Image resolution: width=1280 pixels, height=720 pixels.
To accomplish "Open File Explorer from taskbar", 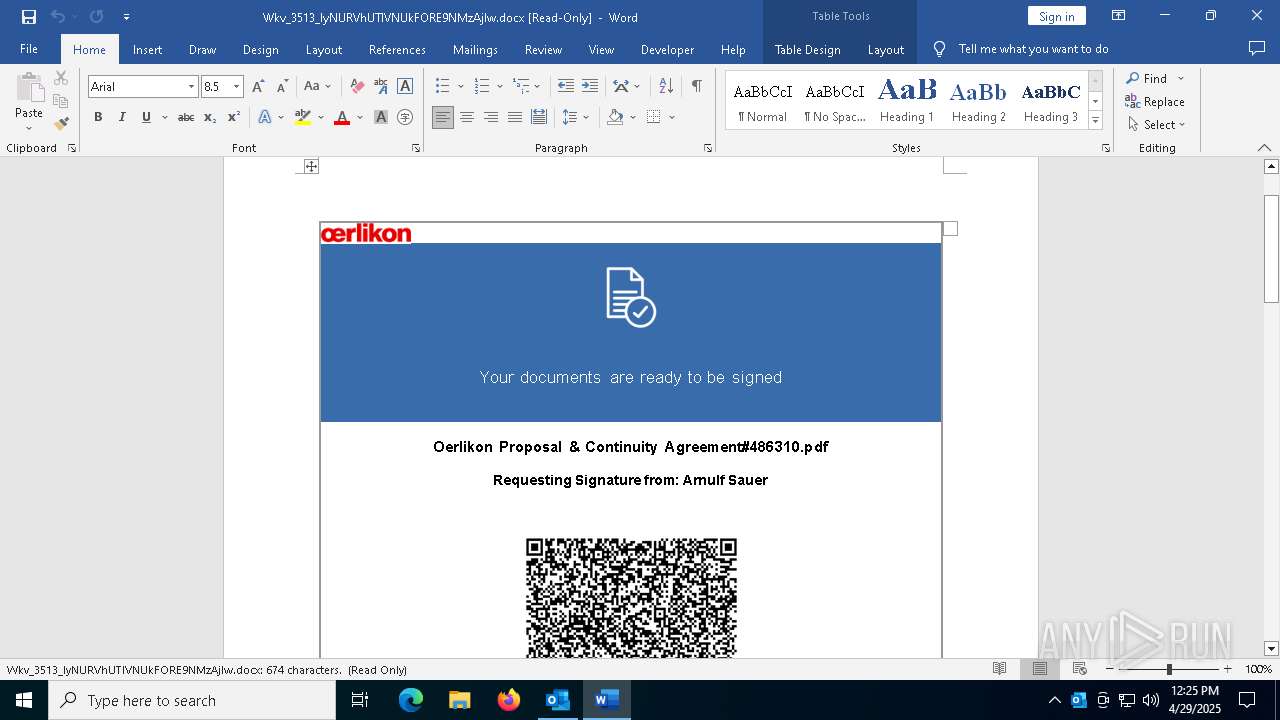I will (x=460, y=700).
